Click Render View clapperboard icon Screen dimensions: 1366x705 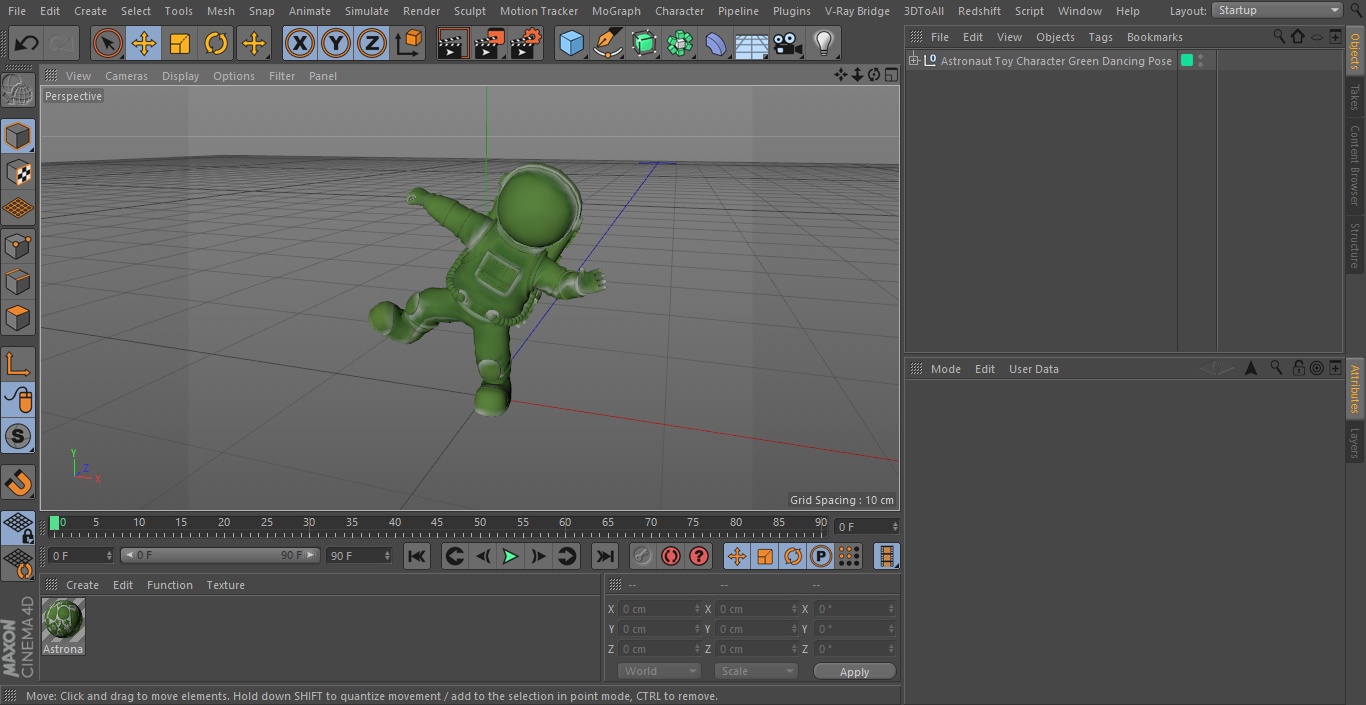click(x=453, y=43)
